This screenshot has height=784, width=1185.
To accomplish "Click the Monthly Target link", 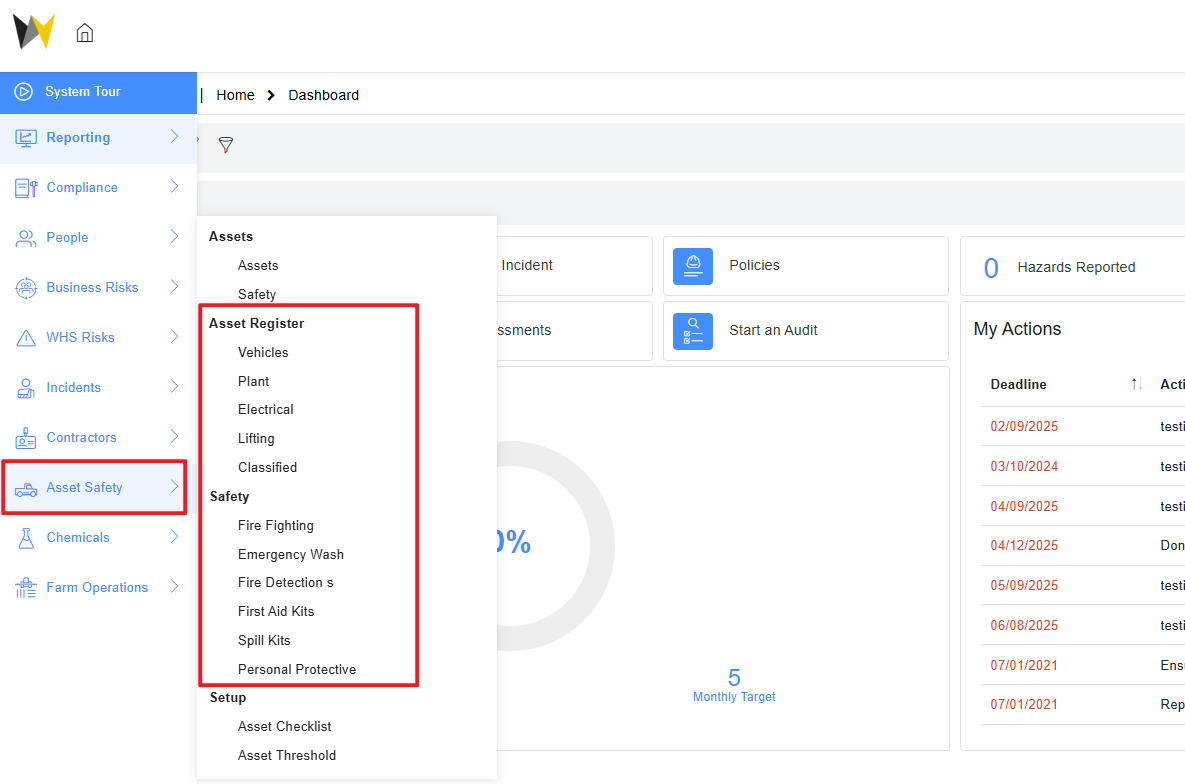I will click(x=734, y=697).
